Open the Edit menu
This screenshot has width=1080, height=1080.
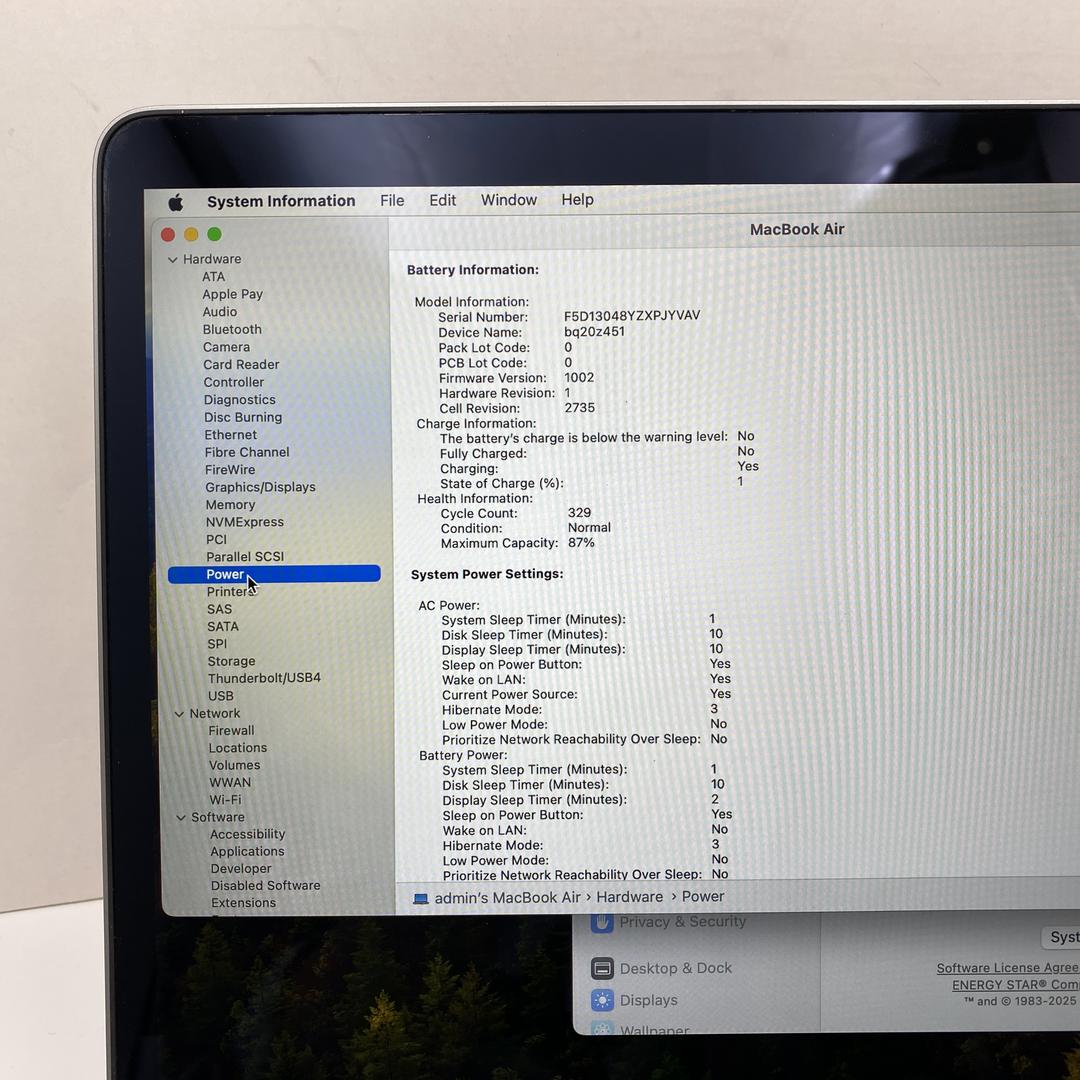coord(442,200)
